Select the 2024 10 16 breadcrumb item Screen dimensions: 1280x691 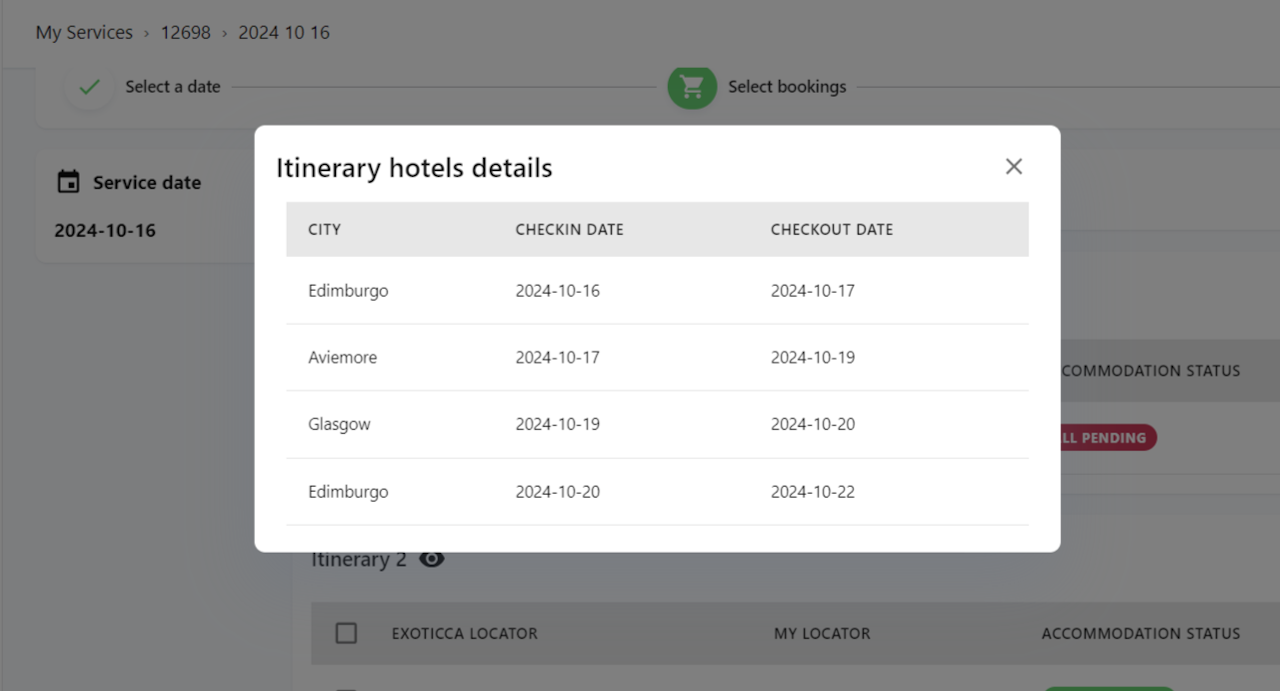[284, 32]
